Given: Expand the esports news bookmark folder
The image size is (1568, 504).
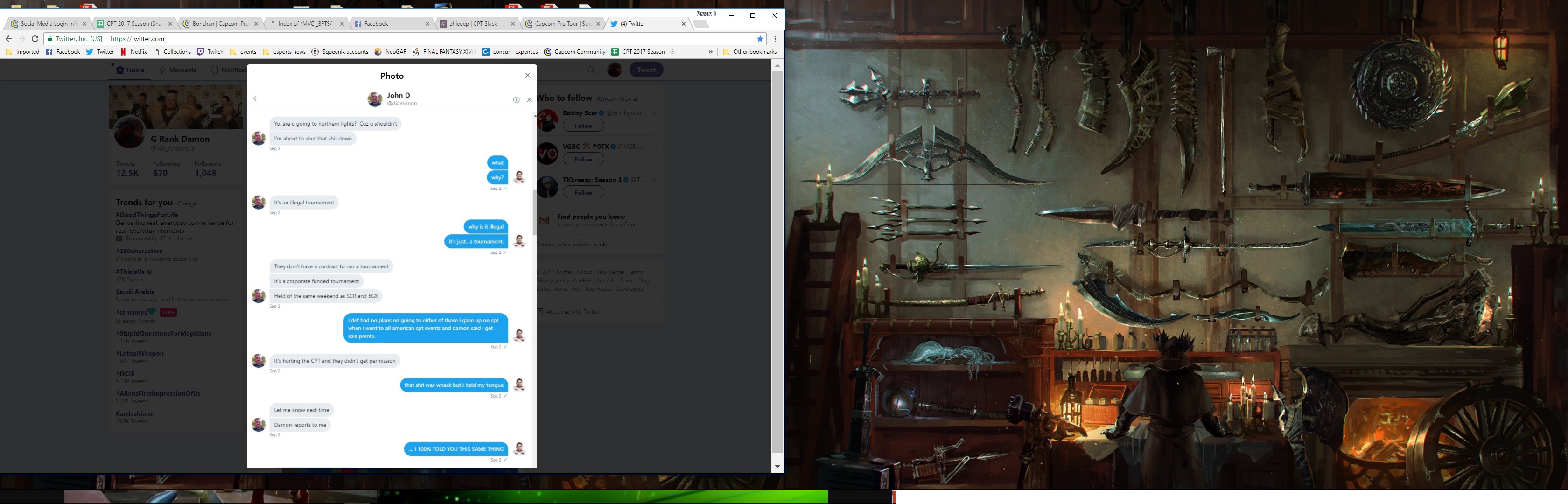Looking at the screenshot, I should click(284, 52).
